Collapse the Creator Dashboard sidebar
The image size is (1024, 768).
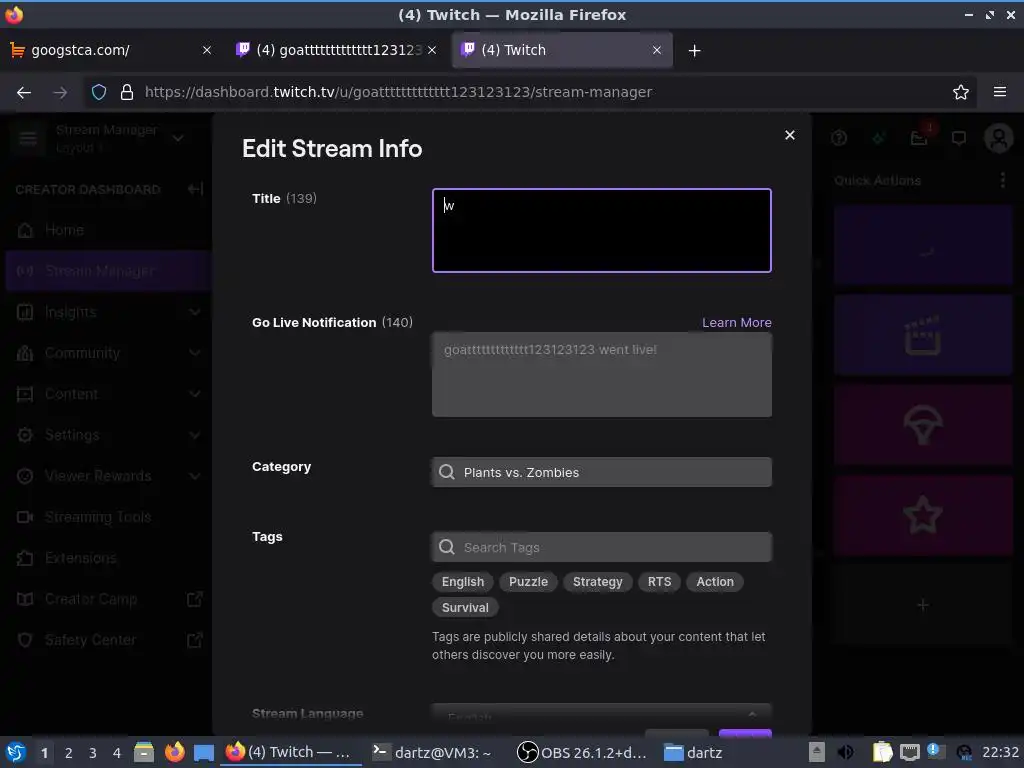pyautogui.click(x=195, y=189)
